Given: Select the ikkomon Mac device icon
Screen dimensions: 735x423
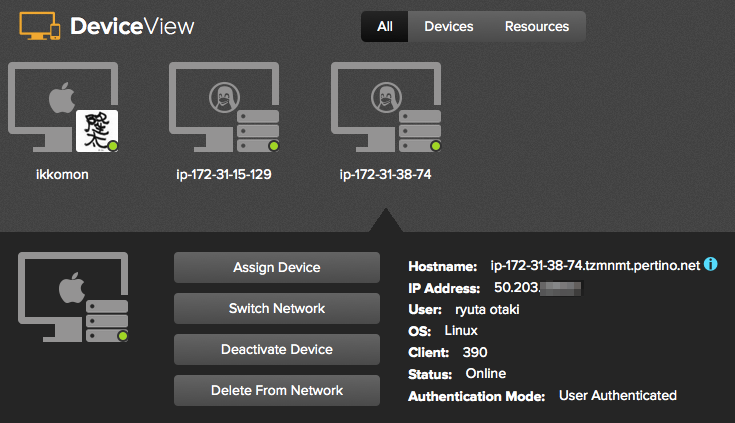Looking at the screenshot, I should pyautogui.click(x=63, y=107).
